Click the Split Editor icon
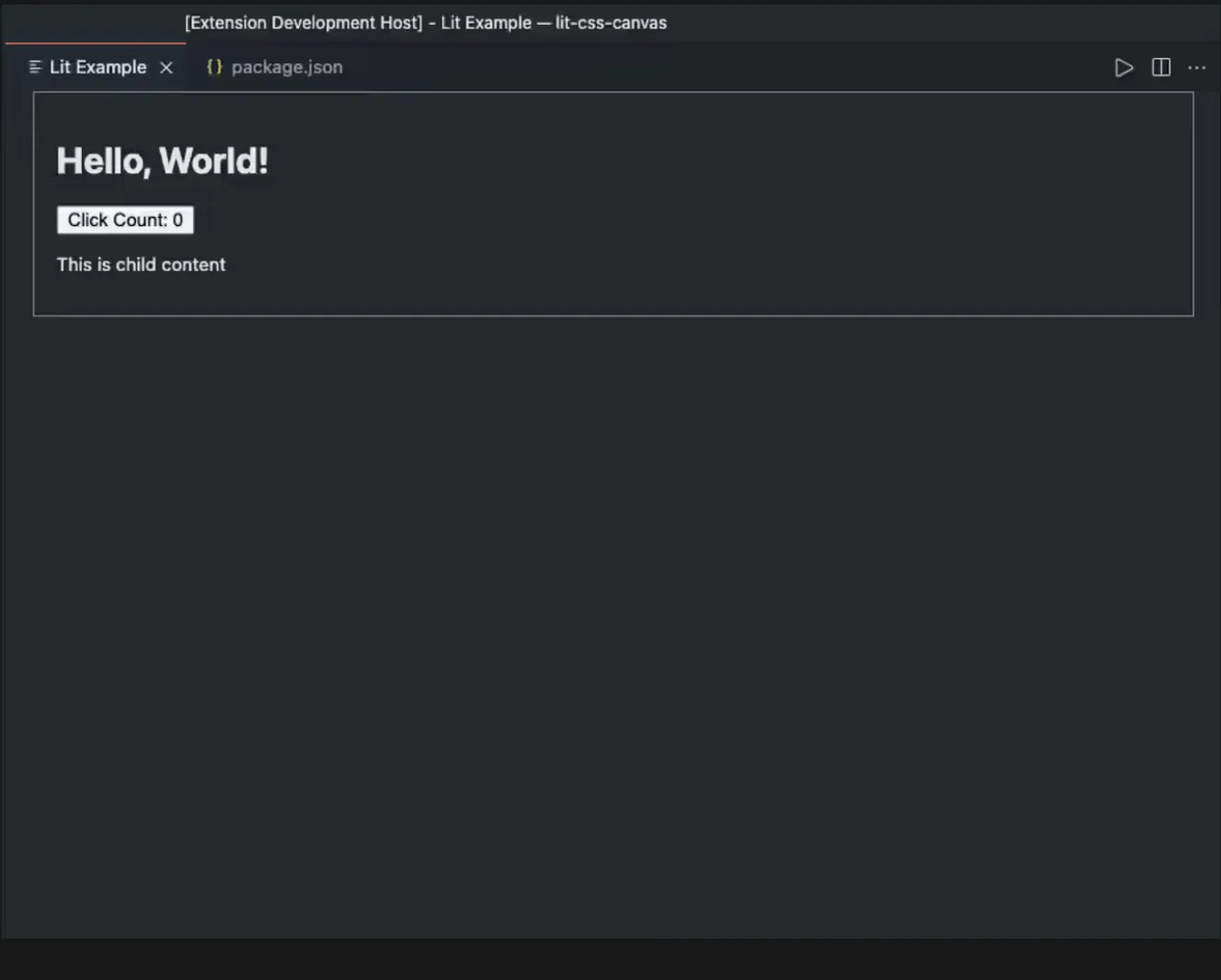This screenshot has width=1221, height=980. [1161, 68]
